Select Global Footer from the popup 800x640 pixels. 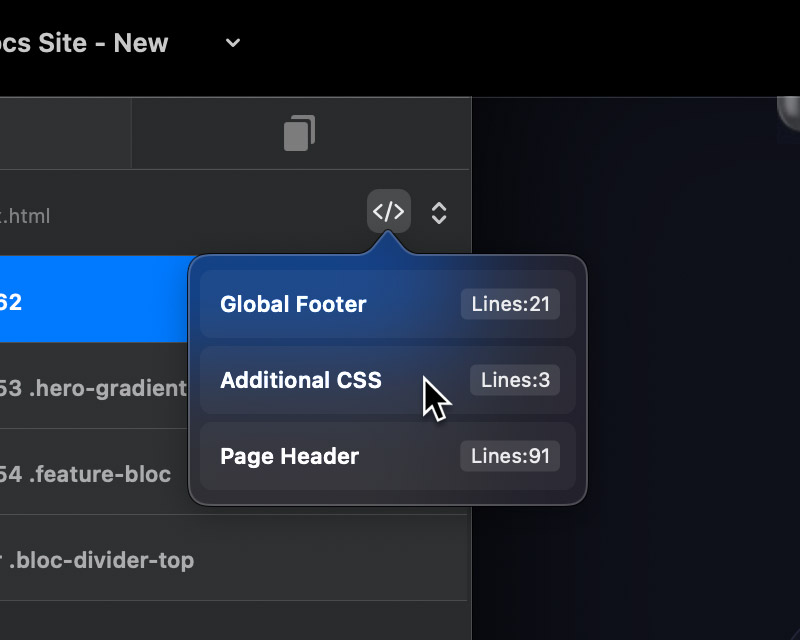click(x=294, y=304)
